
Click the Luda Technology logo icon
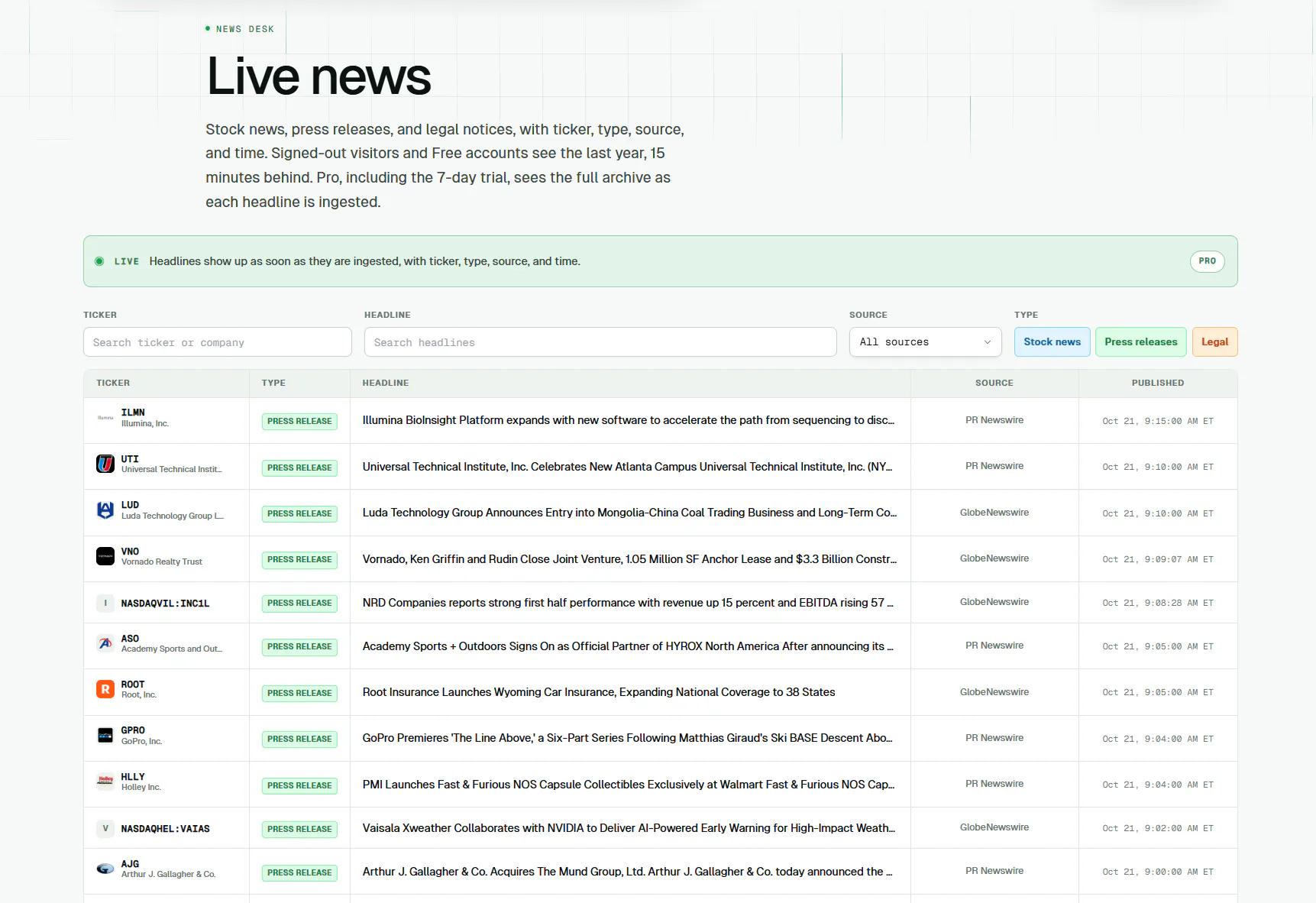point(105,510)
